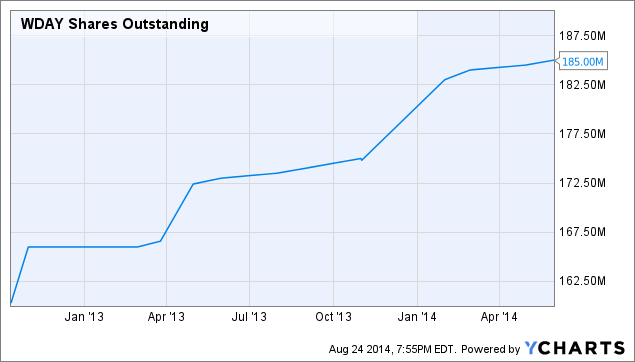635x362 pixels.
Task: Click the Apr '14 date label
Action: click(x=499, y=316)
